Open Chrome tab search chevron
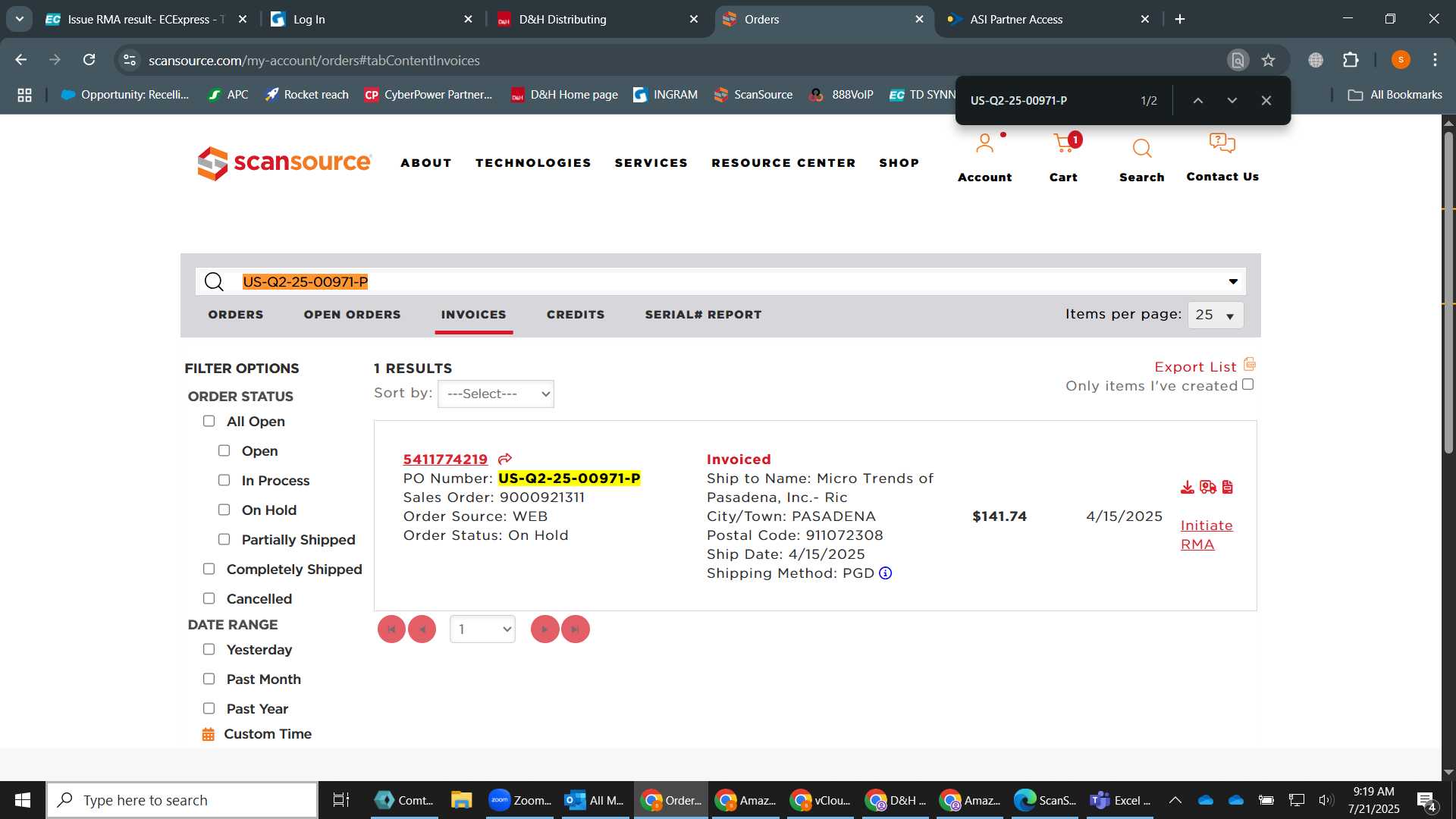The image size is (1456, 819). 19,19
